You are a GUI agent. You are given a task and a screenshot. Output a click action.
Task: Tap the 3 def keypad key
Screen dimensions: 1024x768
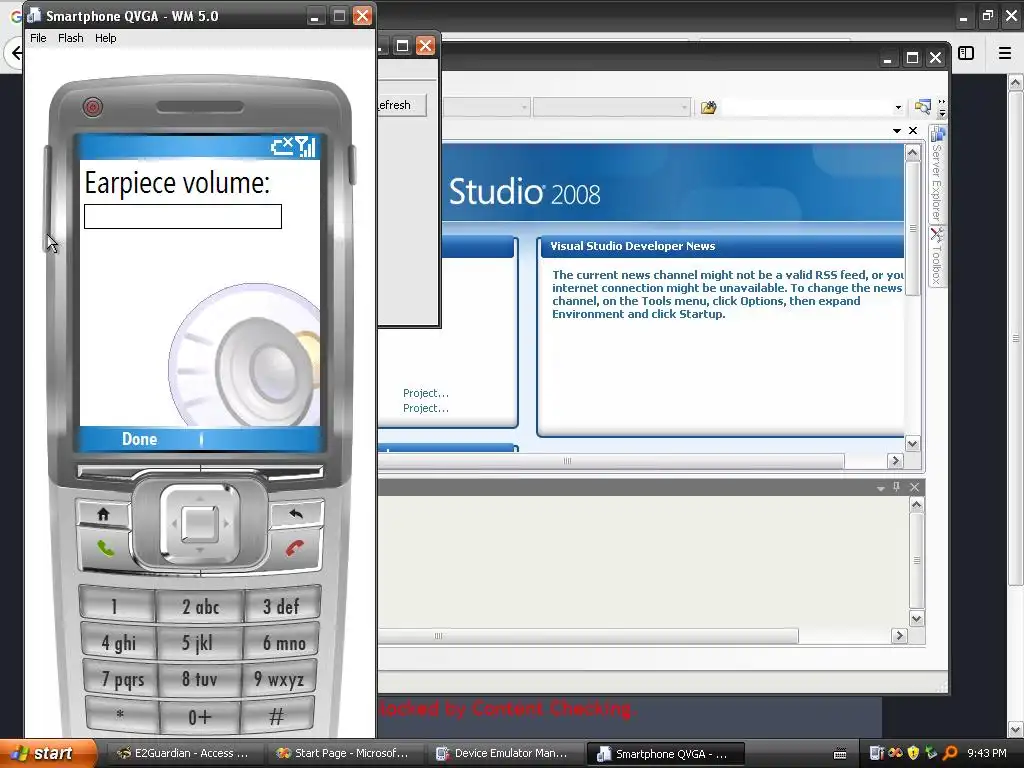281,606
